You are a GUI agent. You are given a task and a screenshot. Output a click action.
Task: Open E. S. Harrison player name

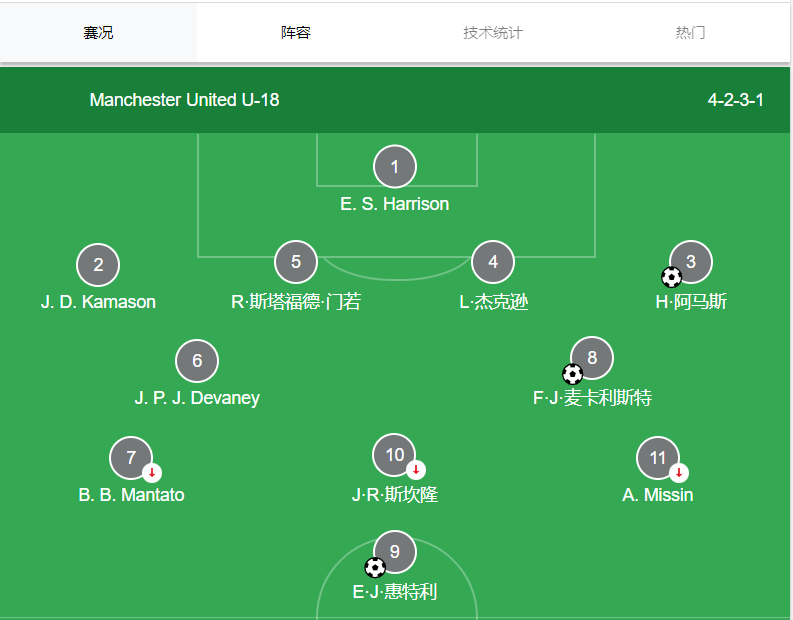(395, 204)
